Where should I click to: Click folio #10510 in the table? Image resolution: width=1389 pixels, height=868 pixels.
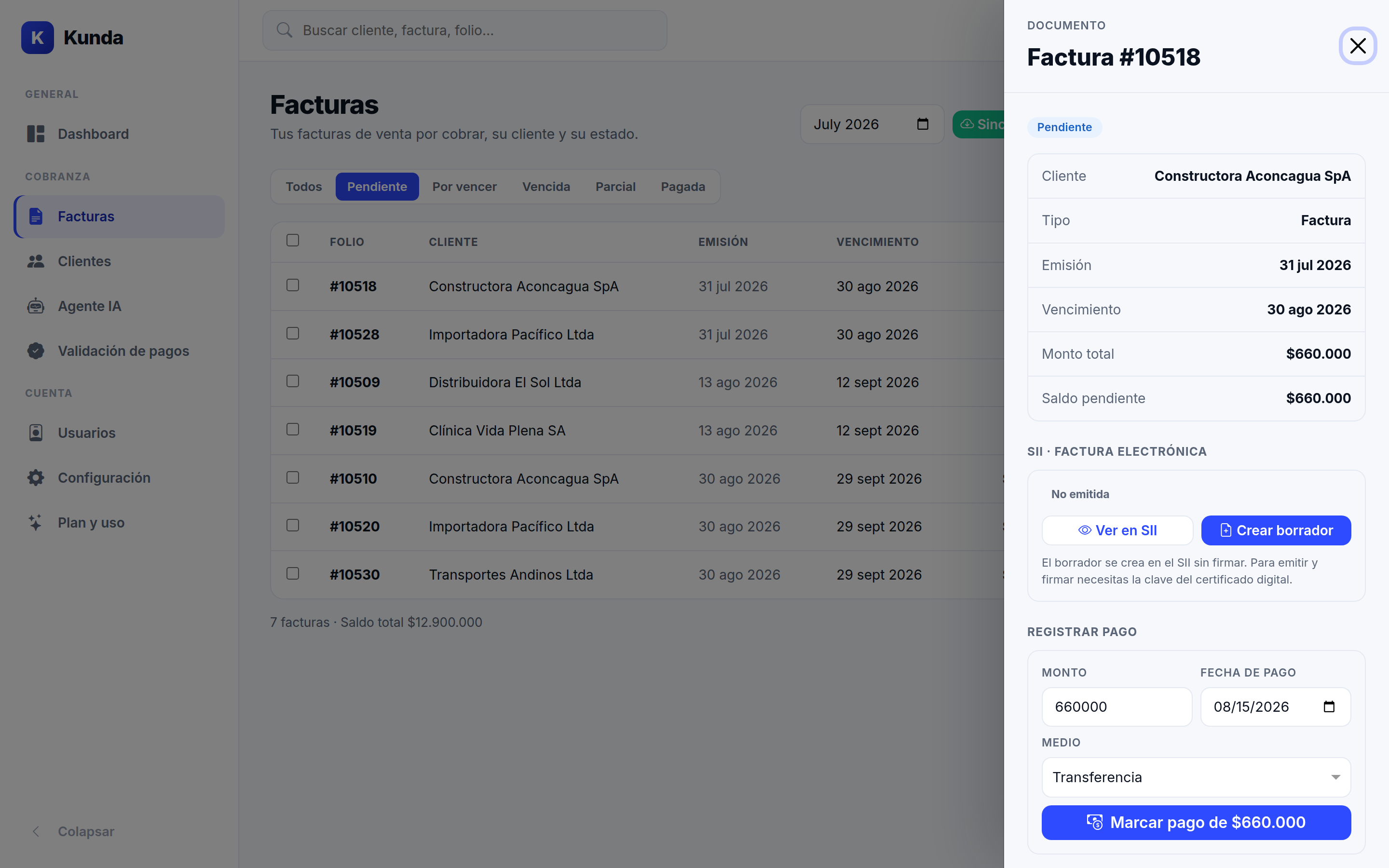[353, 479]
